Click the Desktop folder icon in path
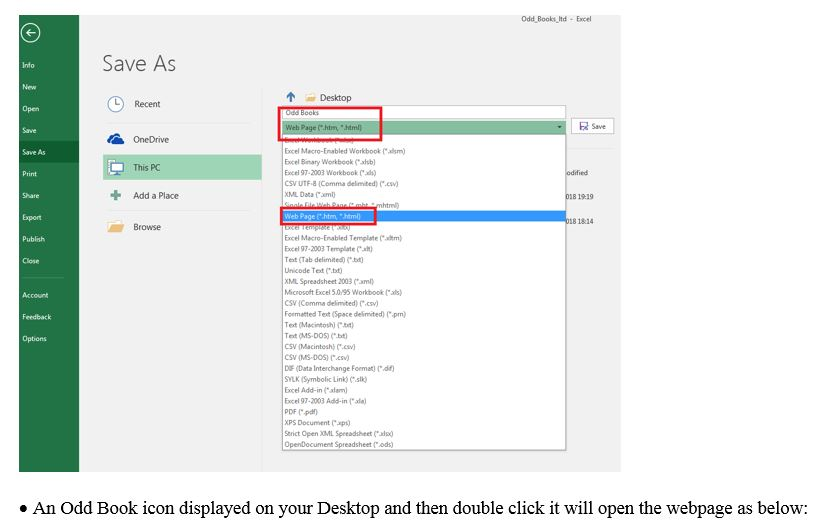Viewport: 814px width, 520px height. [310, 98]
